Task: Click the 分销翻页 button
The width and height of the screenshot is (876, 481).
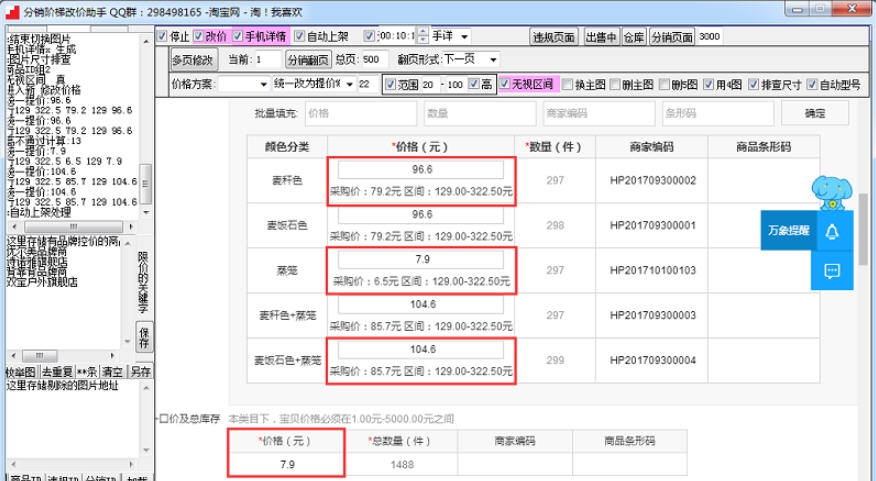Action: tap(308, 60)
